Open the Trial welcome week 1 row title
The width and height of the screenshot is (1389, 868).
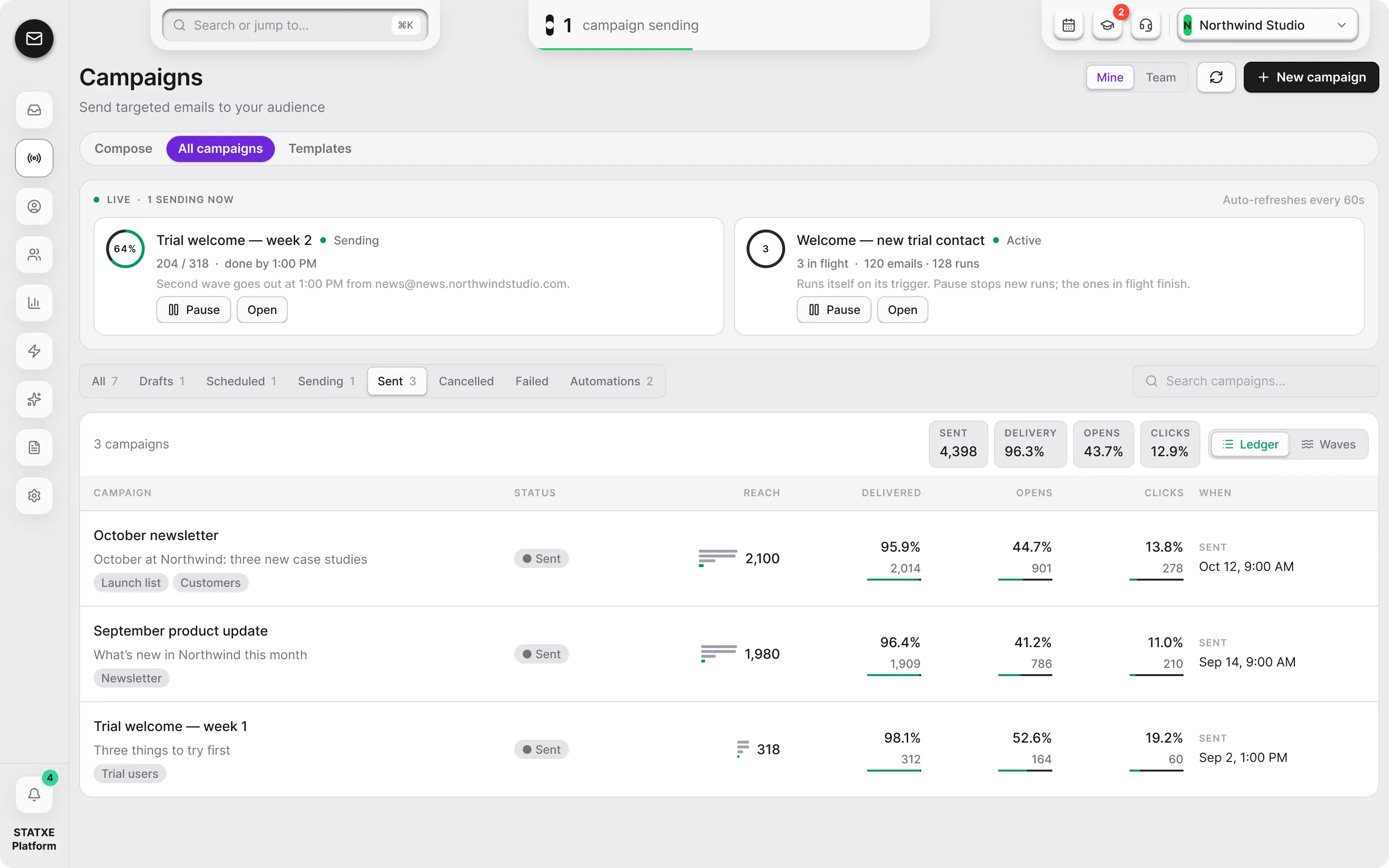170,726
